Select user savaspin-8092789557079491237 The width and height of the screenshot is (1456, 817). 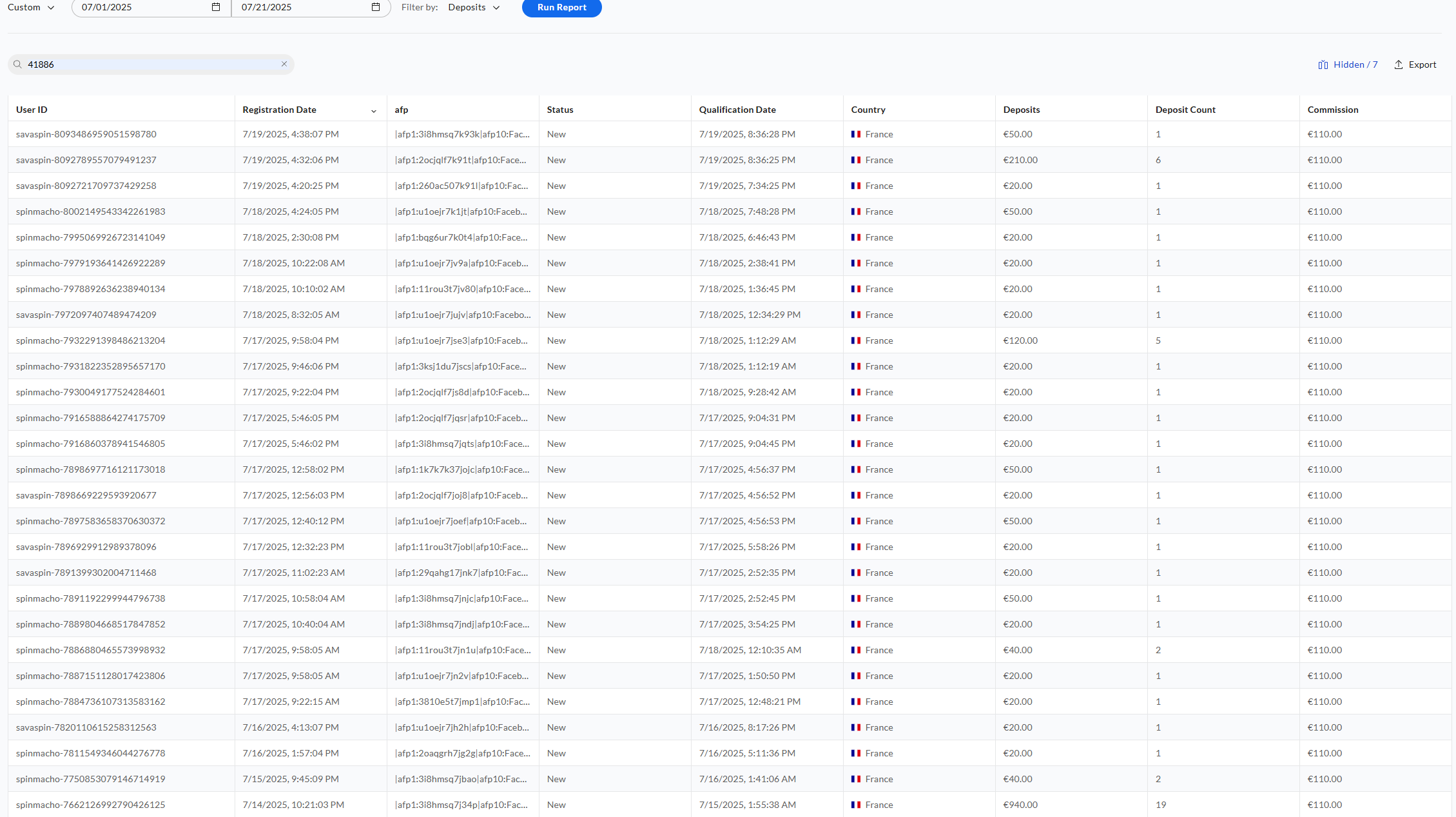(x=86, y=160)
